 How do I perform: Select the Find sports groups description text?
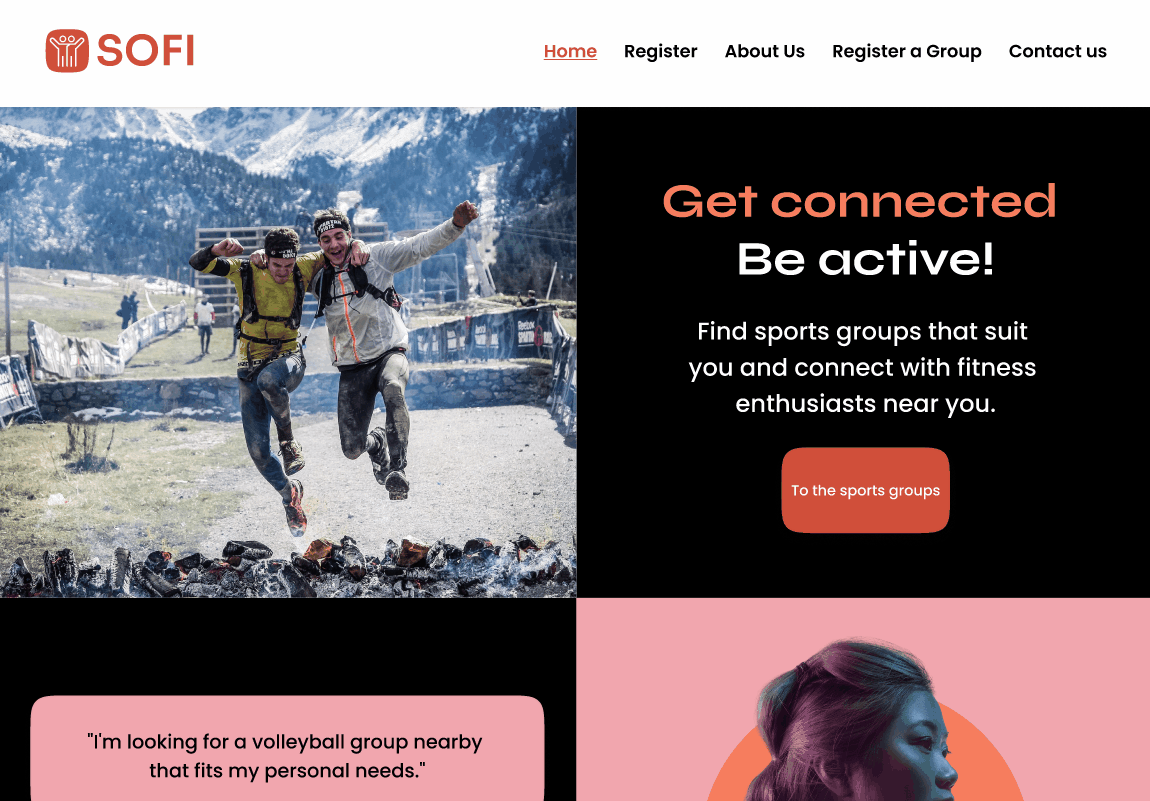pos(862,367)
